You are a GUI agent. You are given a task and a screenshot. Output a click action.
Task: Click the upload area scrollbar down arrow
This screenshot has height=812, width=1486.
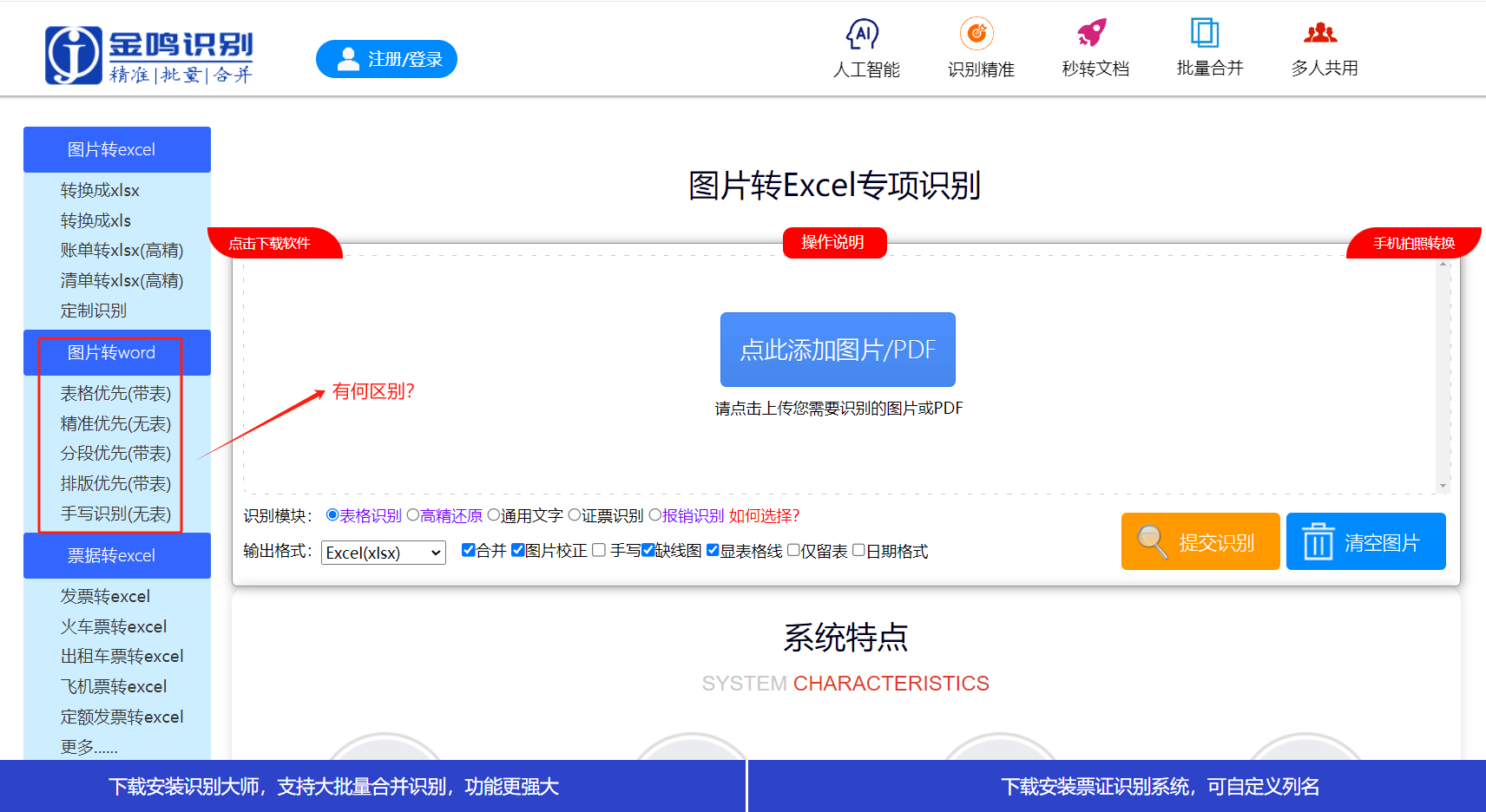tap(1443, 487)
